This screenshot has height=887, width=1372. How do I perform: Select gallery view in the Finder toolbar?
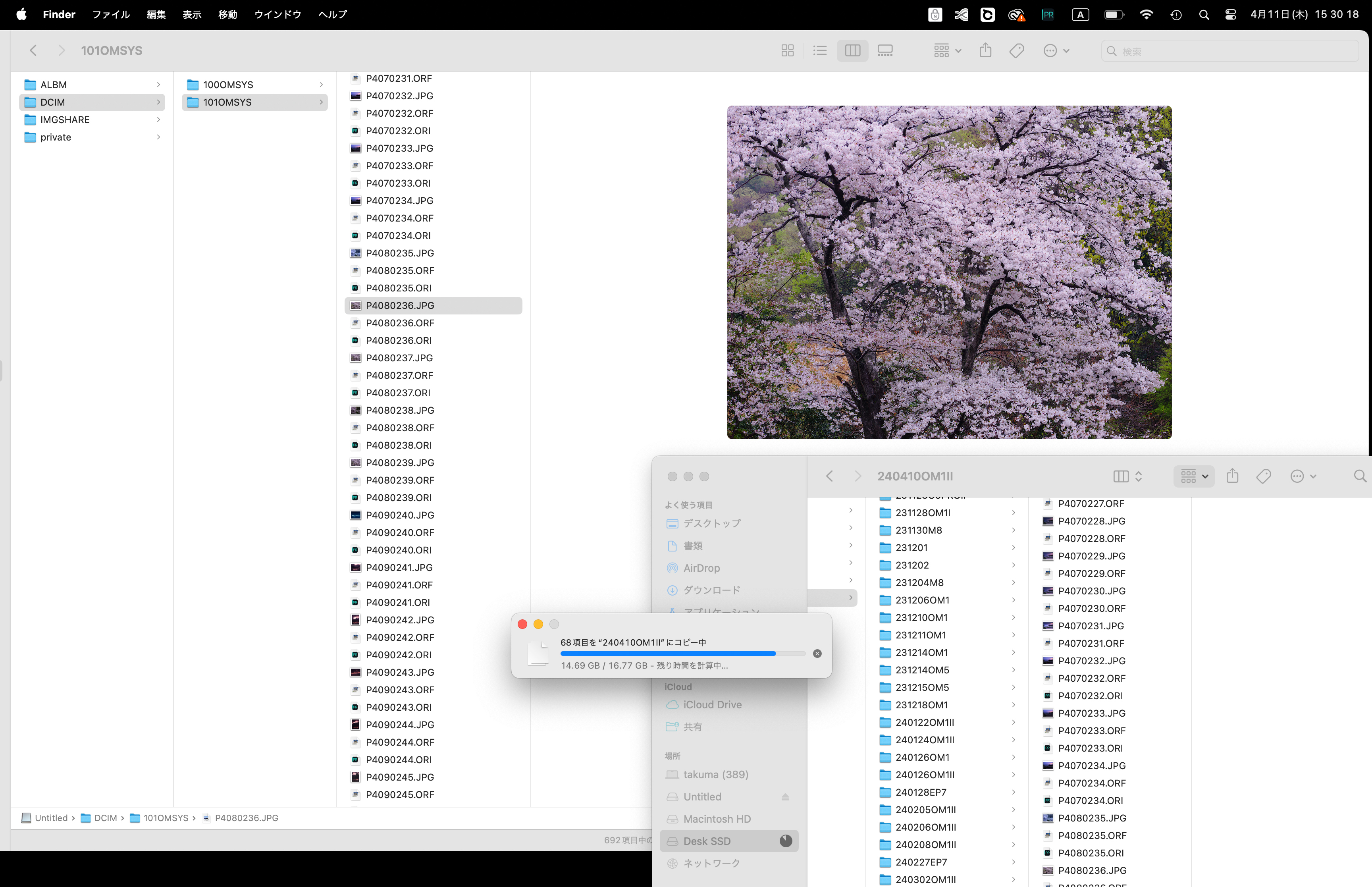885,50
